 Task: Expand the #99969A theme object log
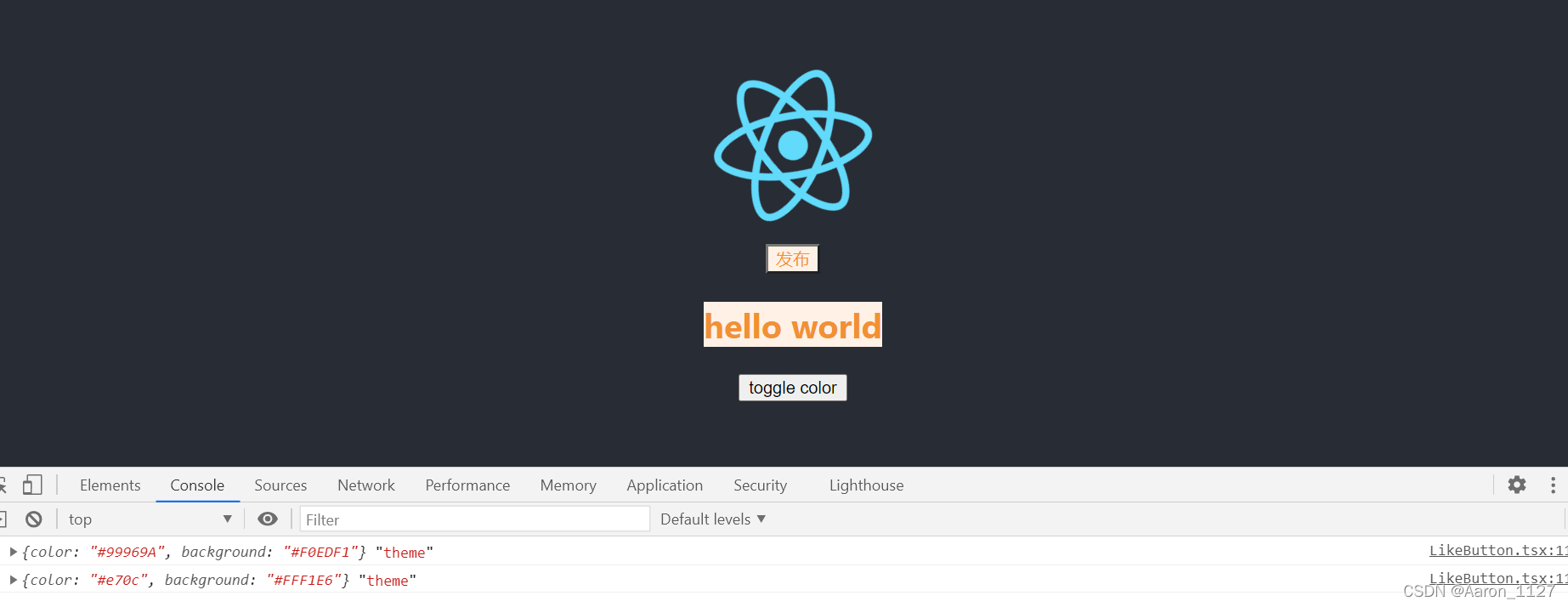[14, 552]
